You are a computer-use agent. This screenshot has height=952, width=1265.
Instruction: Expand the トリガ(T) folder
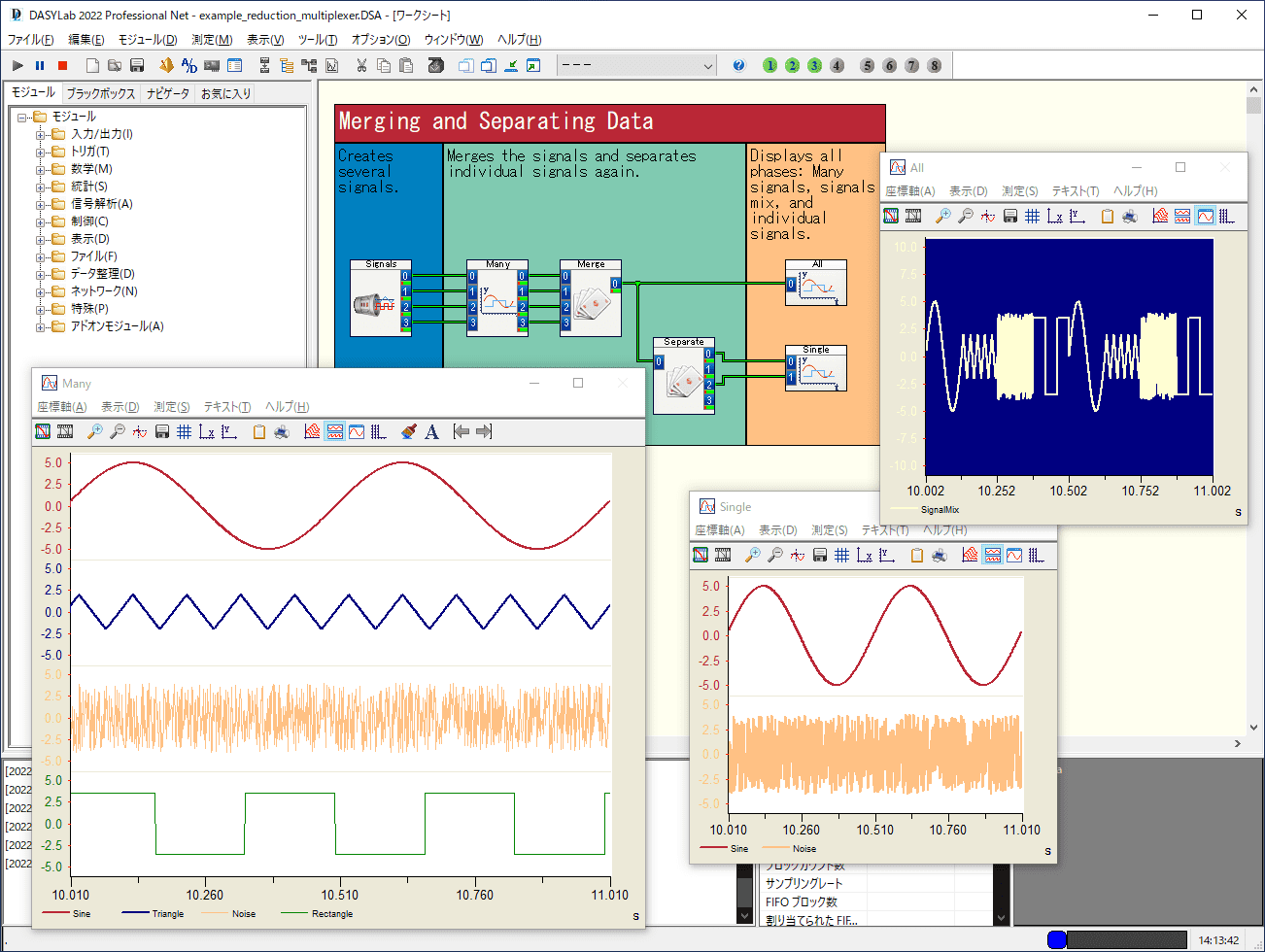point(41,152)
